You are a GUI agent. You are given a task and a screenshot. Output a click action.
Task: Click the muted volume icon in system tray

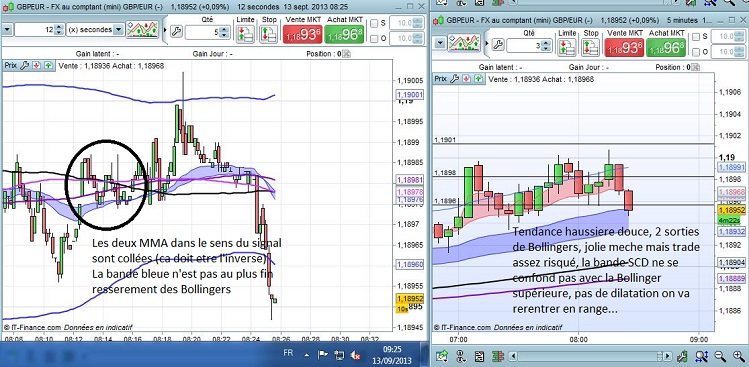[x=355, y=355]
